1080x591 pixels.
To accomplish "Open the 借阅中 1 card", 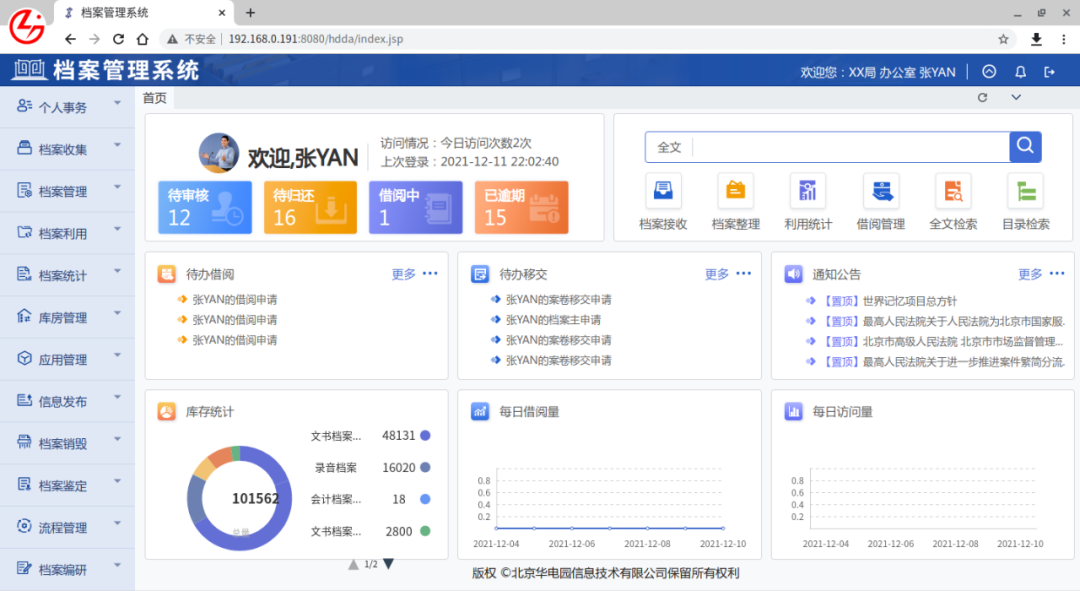I will pyautogui.click(x=415, y=207).
